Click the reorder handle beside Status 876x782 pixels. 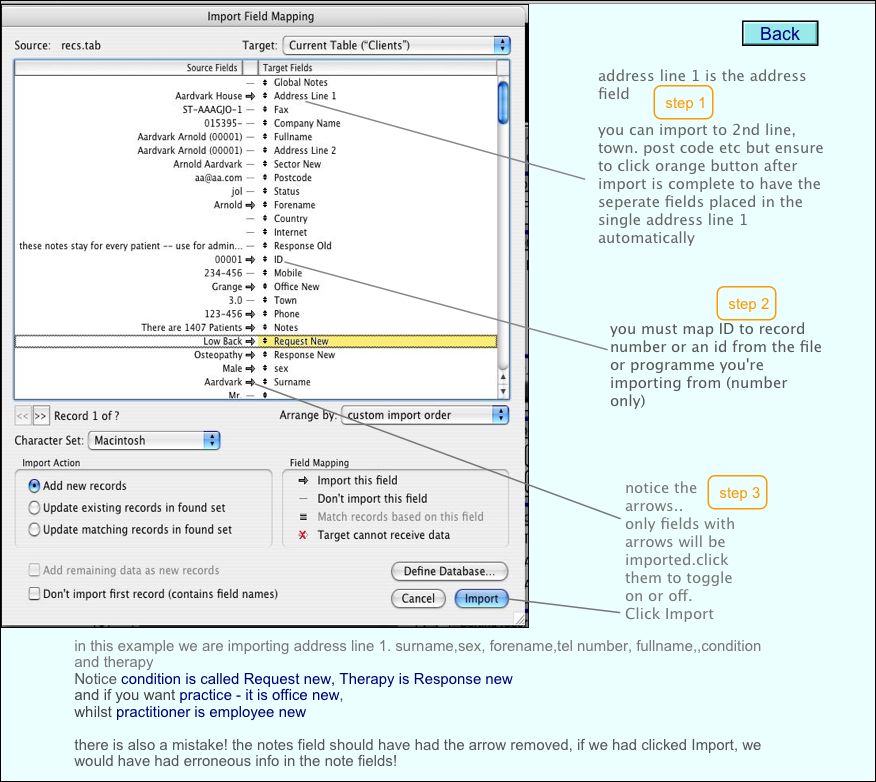[x=265, y=192]
